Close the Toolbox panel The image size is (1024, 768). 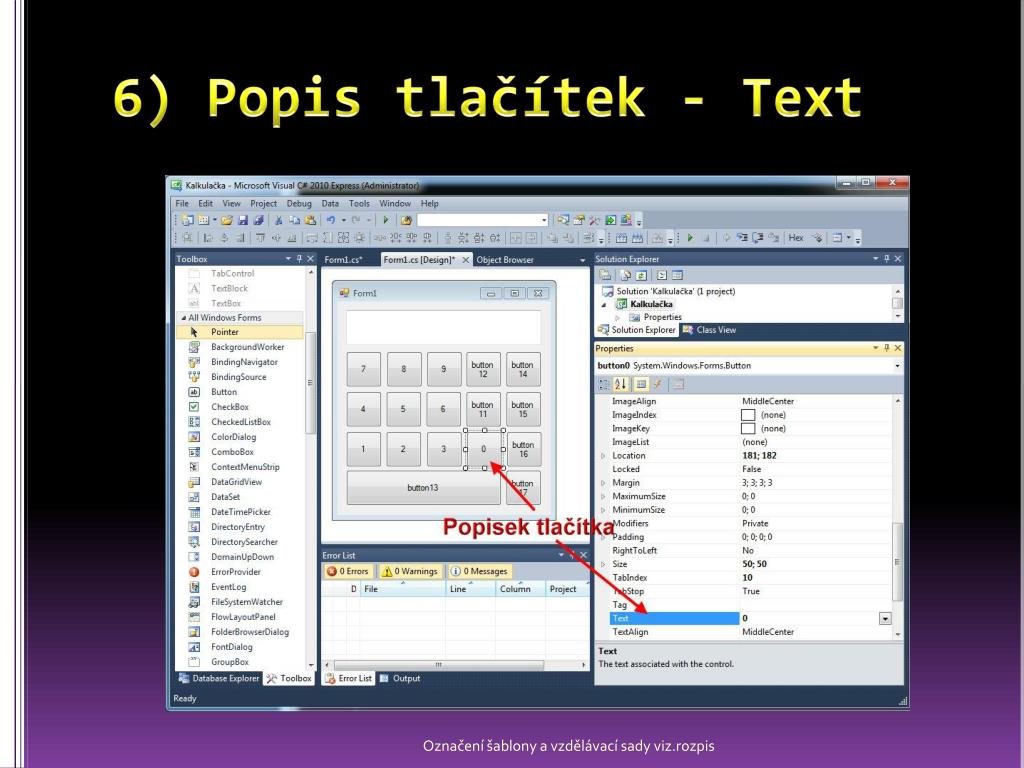coord(310,259)
